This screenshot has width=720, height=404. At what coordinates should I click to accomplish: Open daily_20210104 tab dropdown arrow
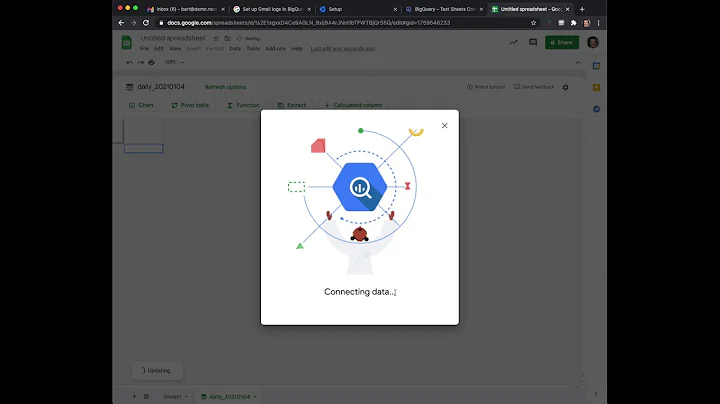255,397
